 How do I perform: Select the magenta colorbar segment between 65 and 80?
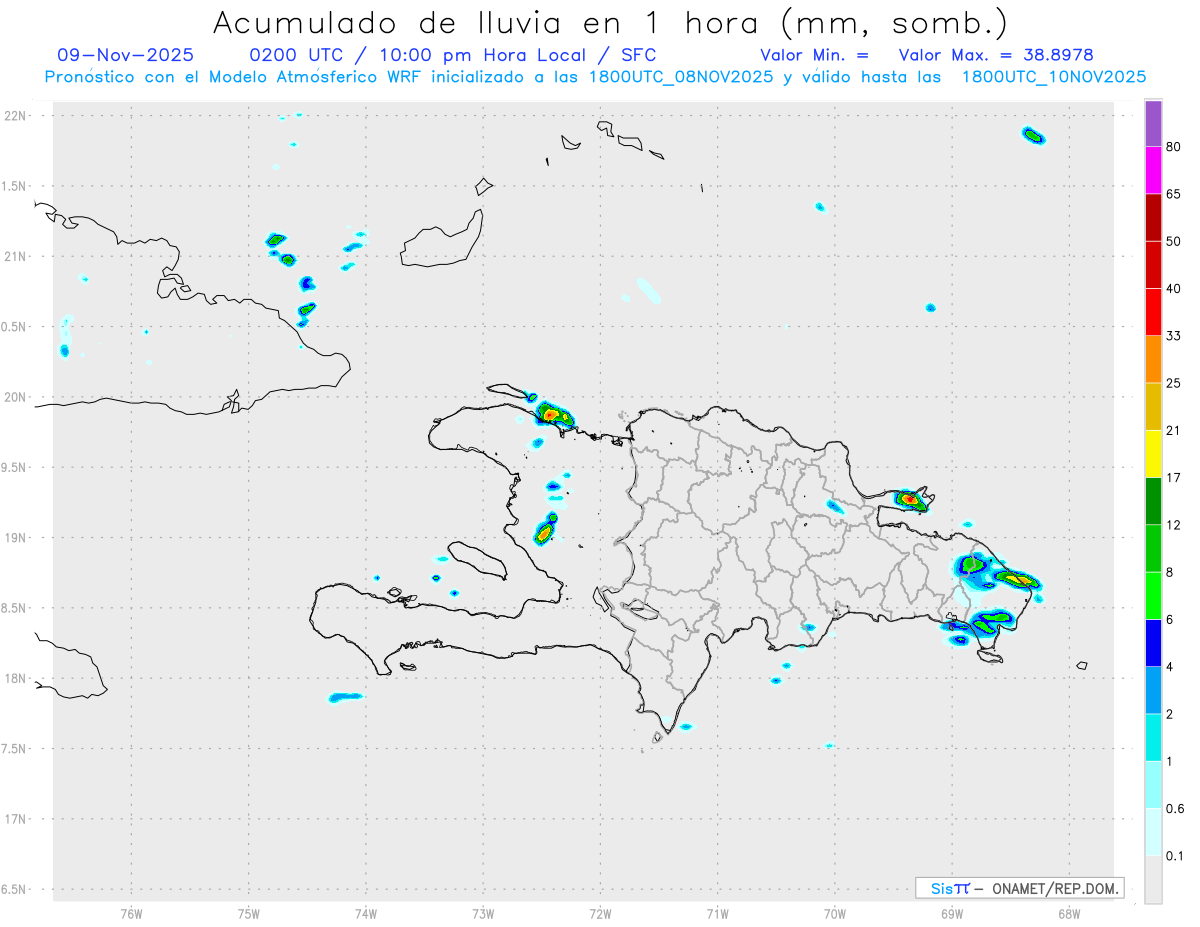[1153, 170]
